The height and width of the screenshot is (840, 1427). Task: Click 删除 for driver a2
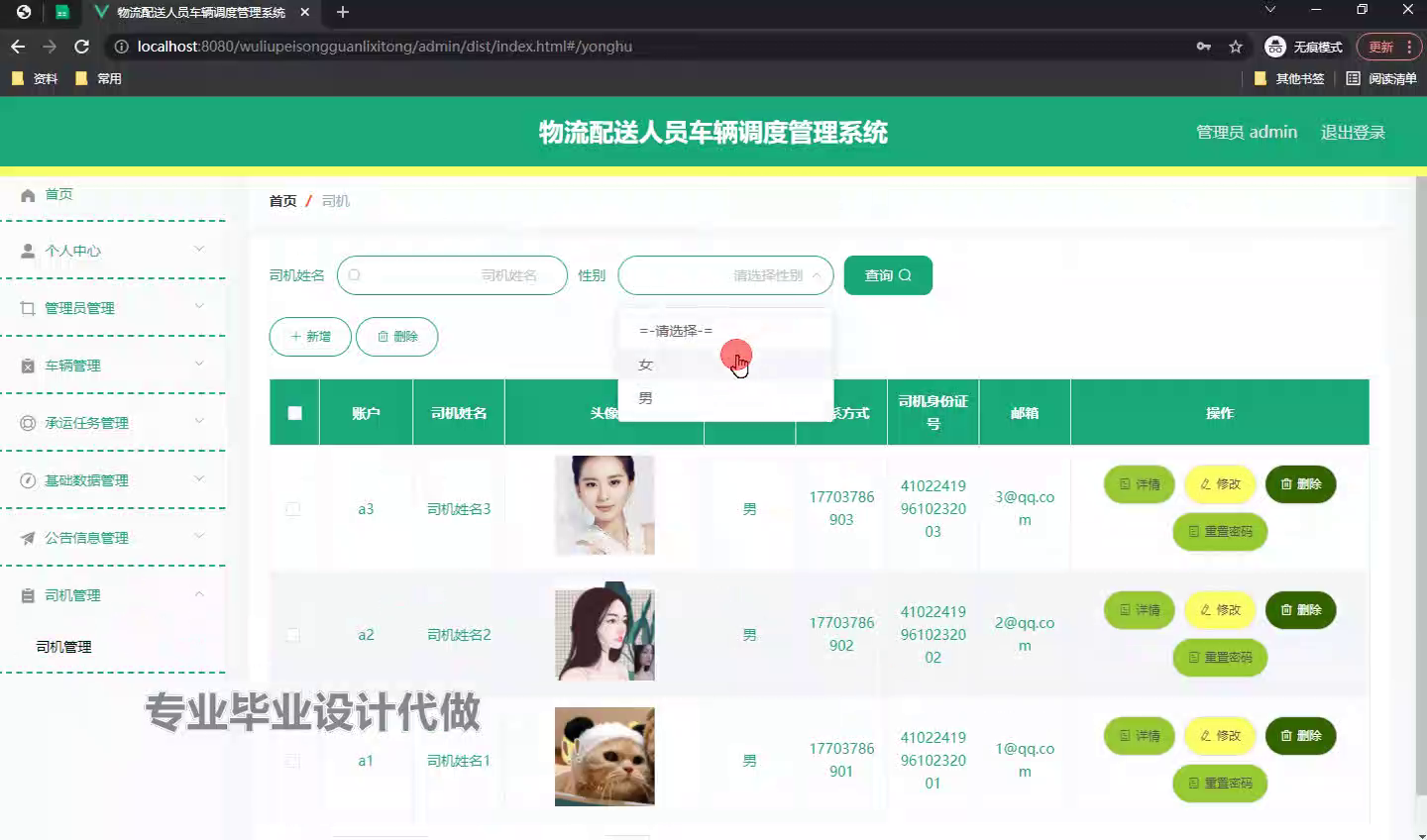coord(1300,610)
